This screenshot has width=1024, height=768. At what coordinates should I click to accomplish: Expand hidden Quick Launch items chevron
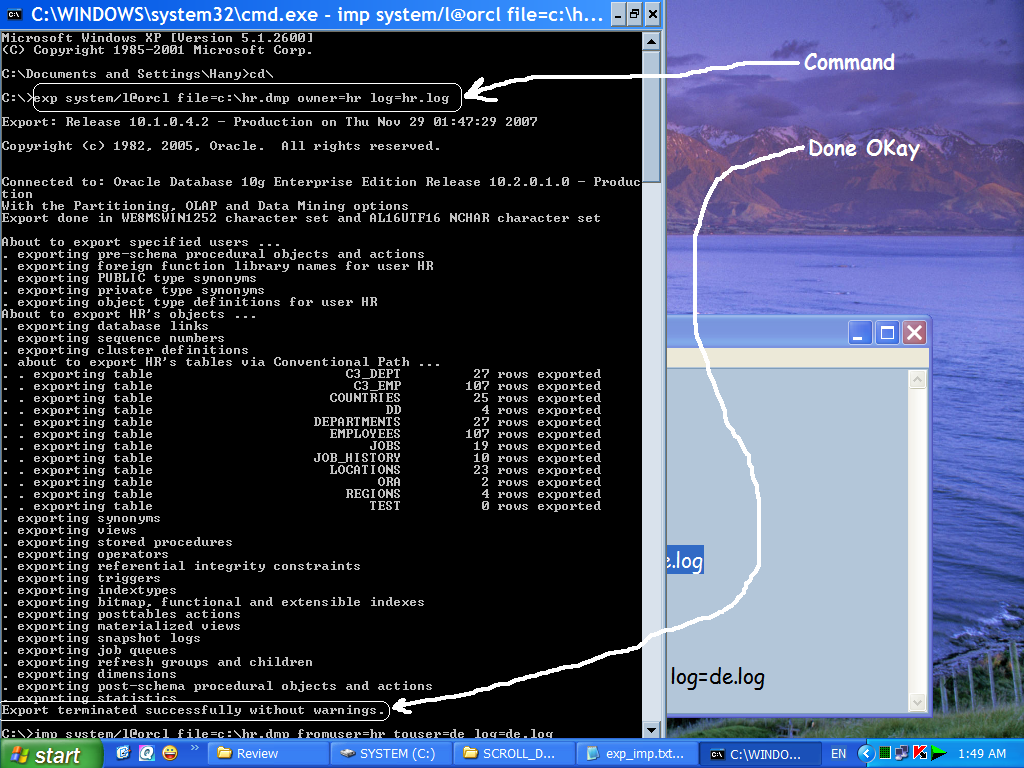(x=196, y=749)
